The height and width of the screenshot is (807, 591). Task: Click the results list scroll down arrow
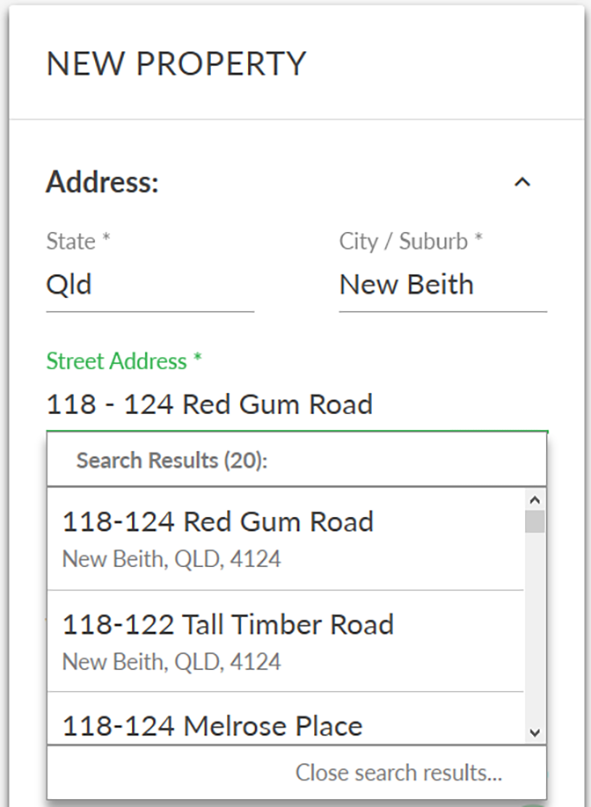[535, 732]
